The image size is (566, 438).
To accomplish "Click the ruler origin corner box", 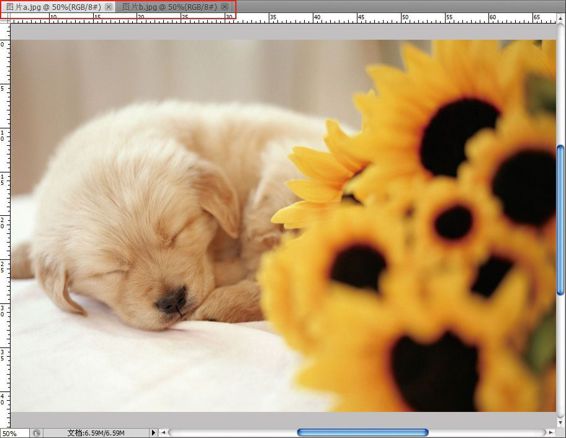I will click(5, 18).
